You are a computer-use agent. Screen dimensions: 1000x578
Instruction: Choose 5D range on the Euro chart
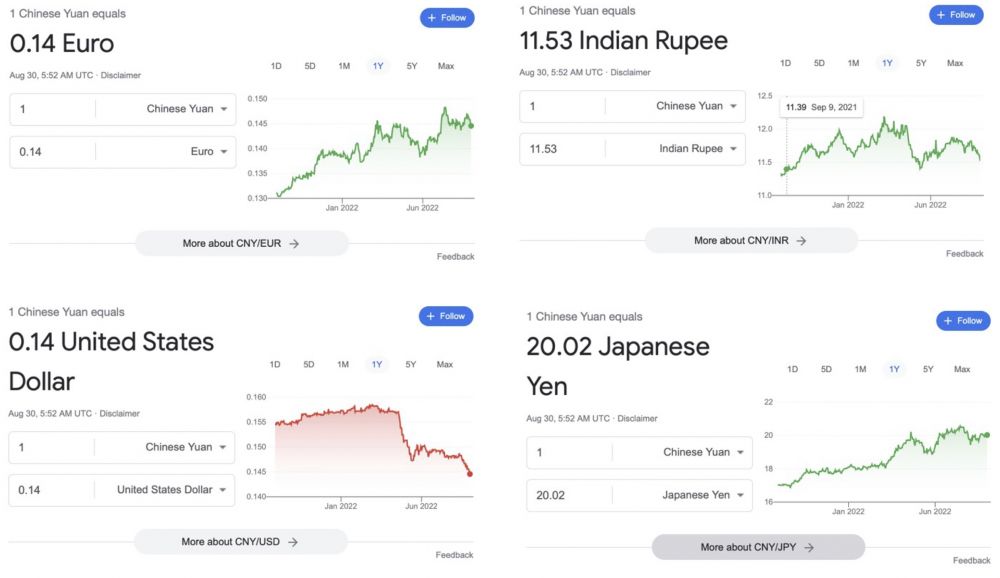pyautogui.click(x=310, y=66)
